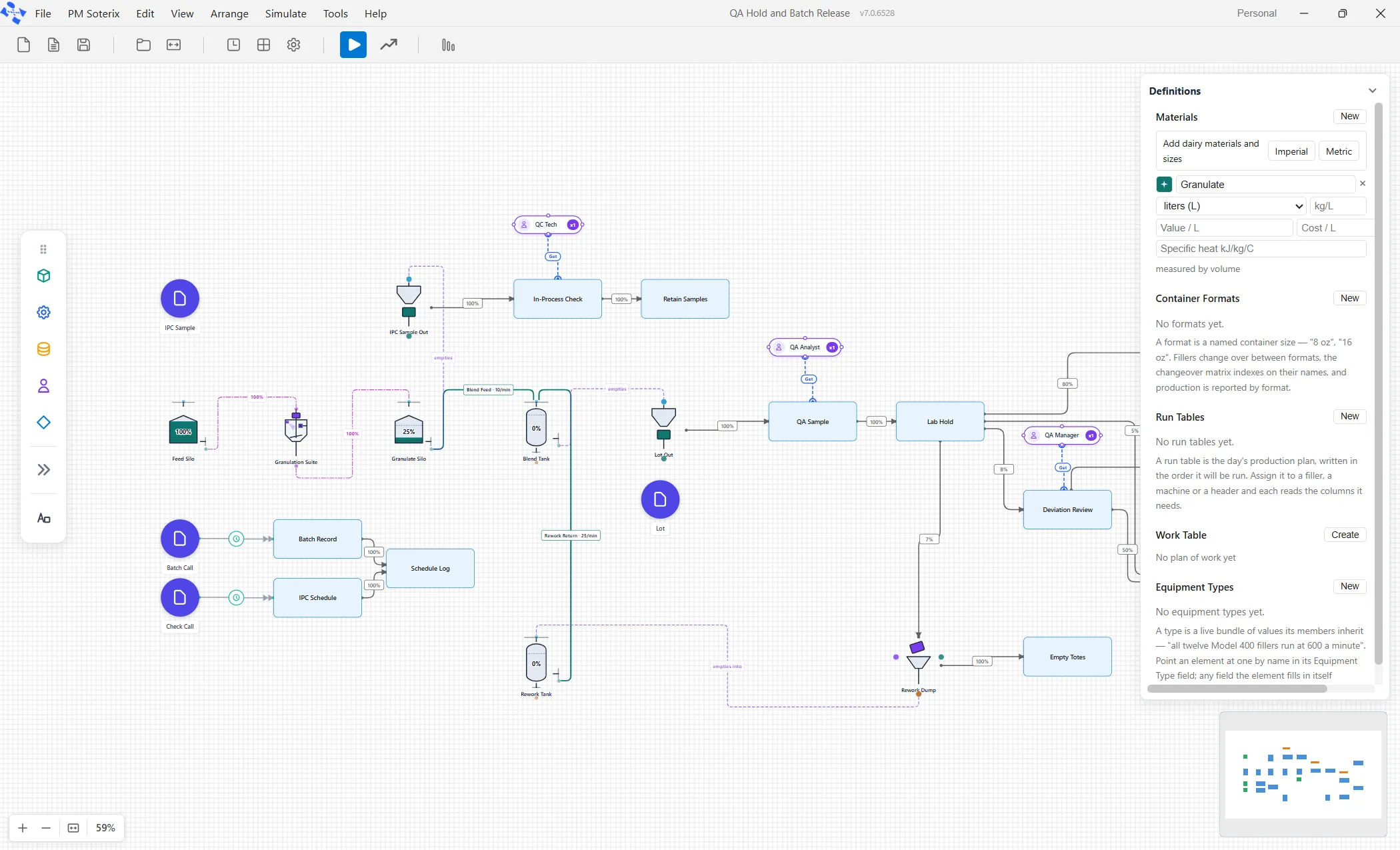Select the Deviation Review activity block
Viewport: 1400px width, 850px height.
pos(1067,509)
